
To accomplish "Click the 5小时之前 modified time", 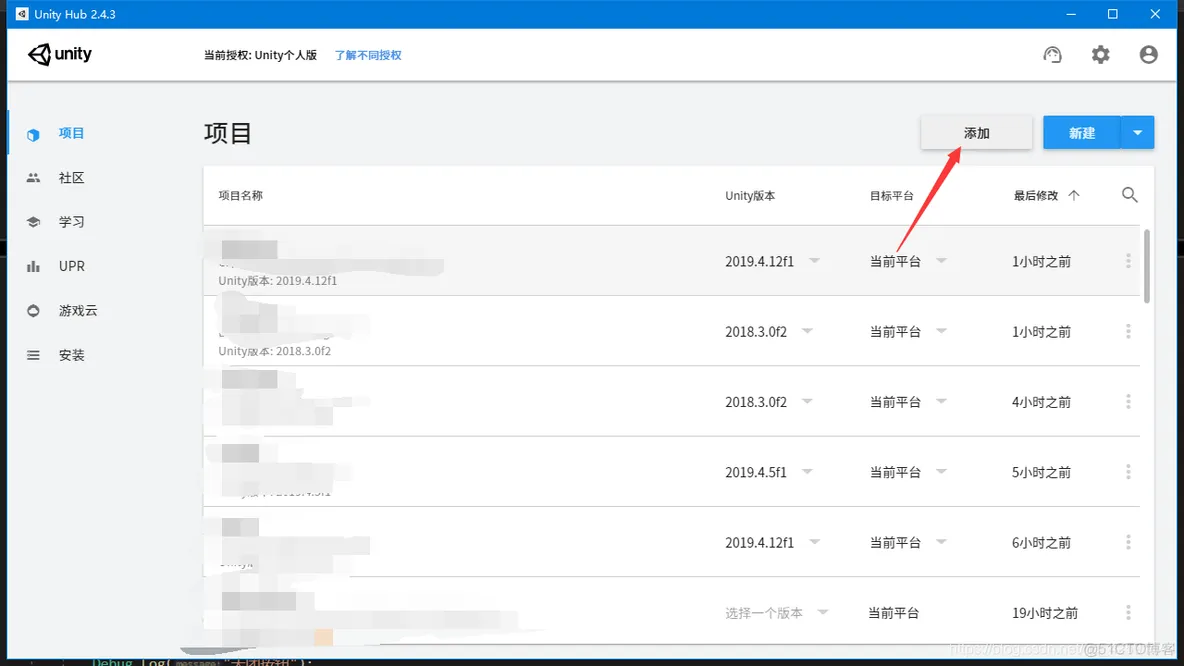I will tap(1041, 472).
